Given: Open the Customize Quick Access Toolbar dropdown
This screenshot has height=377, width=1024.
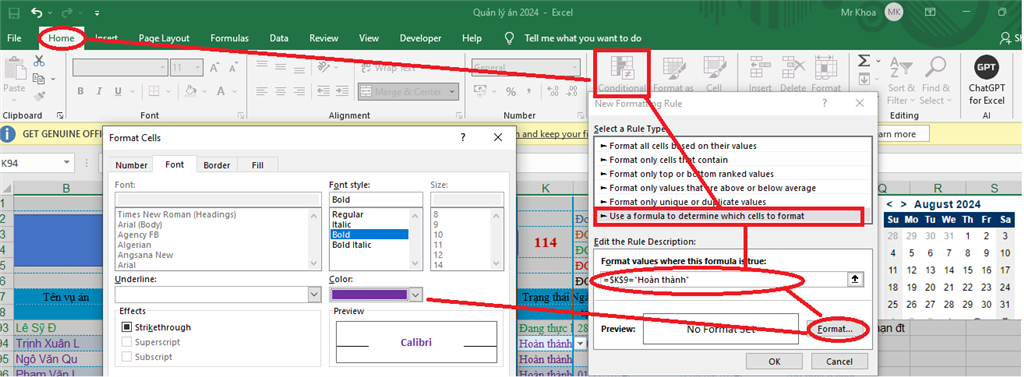Looking at the screenshot, I should [97, 12].
